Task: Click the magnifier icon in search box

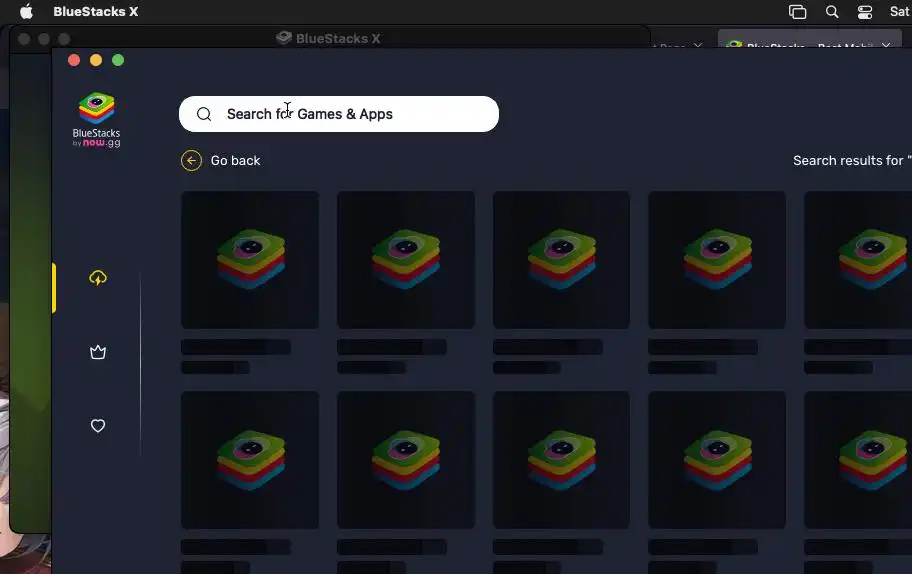Action: [204, 114]
